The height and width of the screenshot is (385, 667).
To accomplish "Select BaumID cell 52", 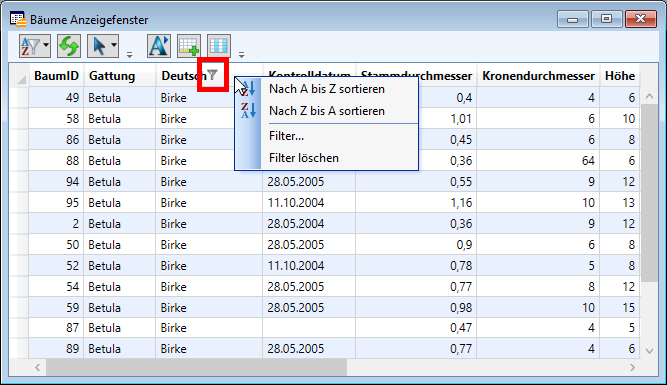I will (x=56, y=265).
